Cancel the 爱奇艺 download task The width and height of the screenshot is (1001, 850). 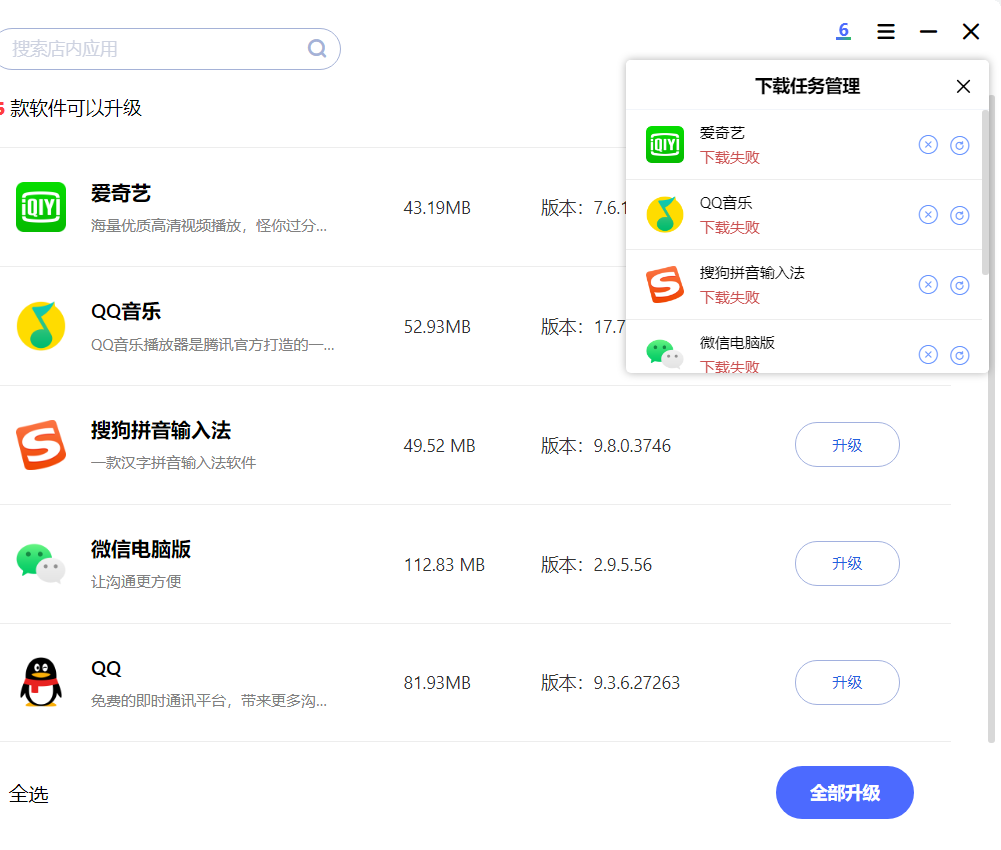click(928, 145)
